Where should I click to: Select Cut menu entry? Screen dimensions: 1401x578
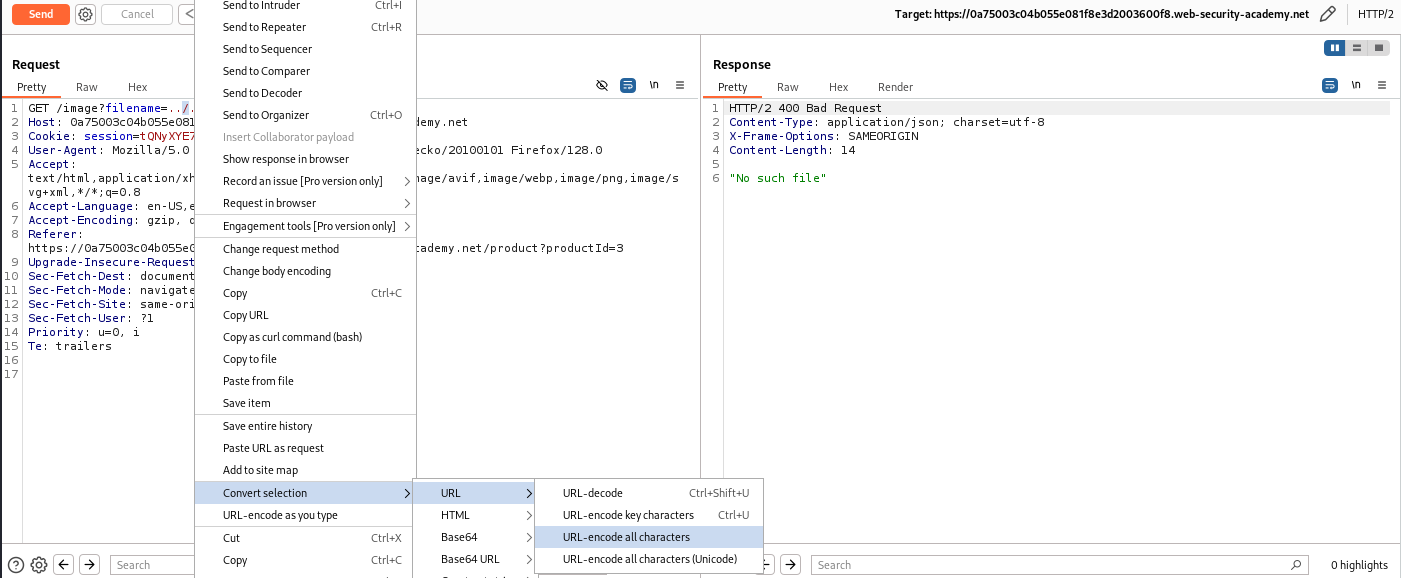point(305,538)
